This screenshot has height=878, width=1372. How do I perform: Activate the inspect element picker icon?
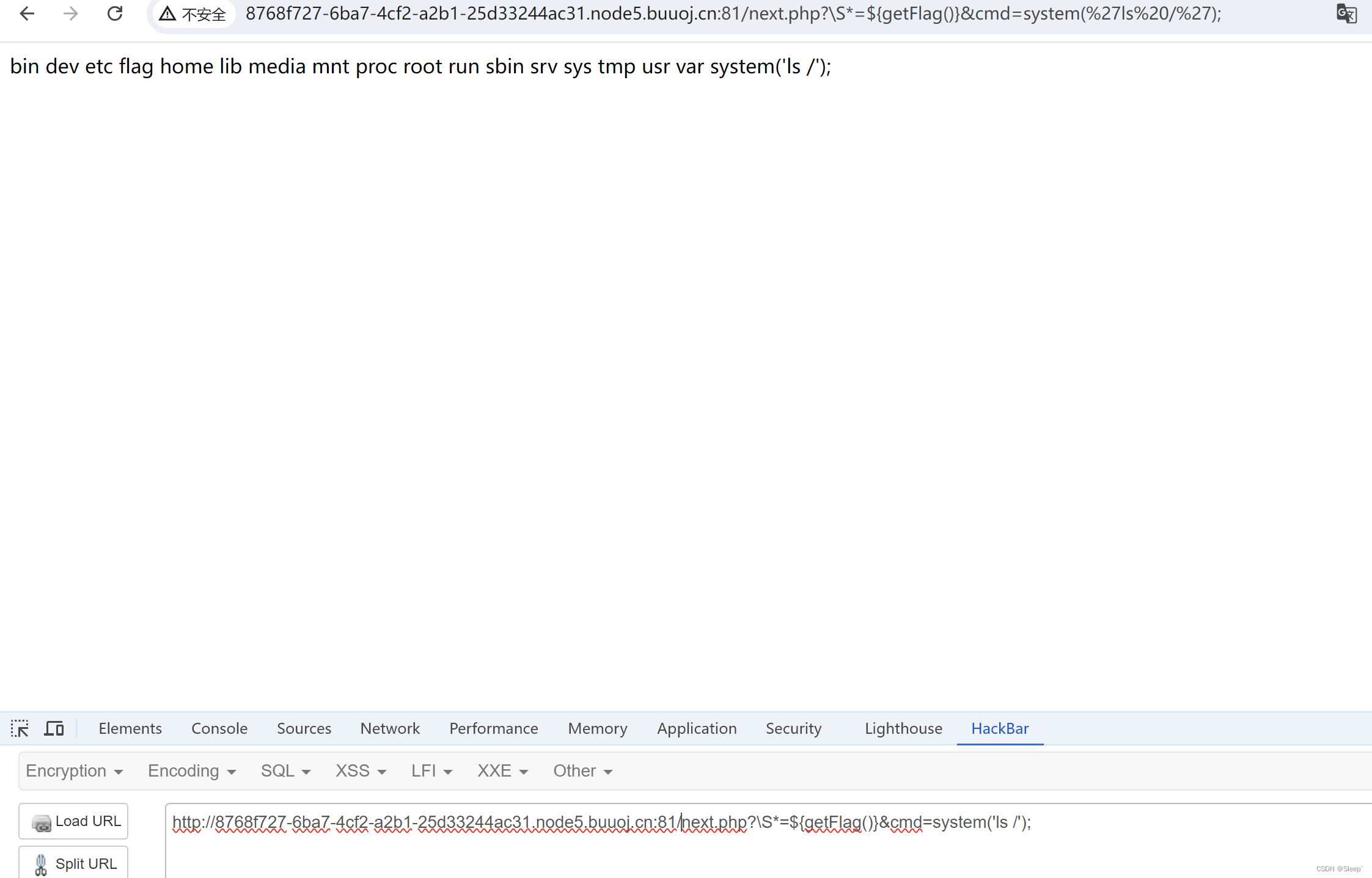[20, 728]
